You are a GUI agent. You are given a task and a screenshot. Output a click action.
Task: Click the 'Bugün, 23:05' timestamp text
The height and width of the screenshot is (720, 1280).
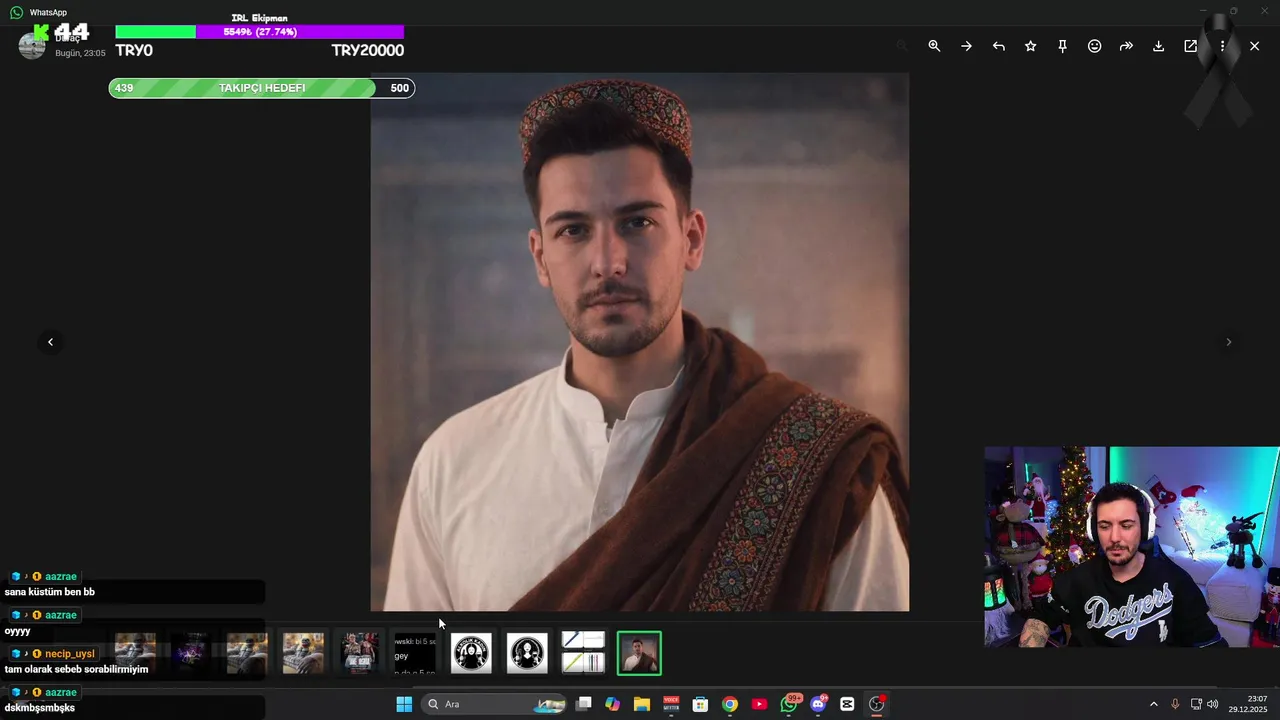coord(80,53)
